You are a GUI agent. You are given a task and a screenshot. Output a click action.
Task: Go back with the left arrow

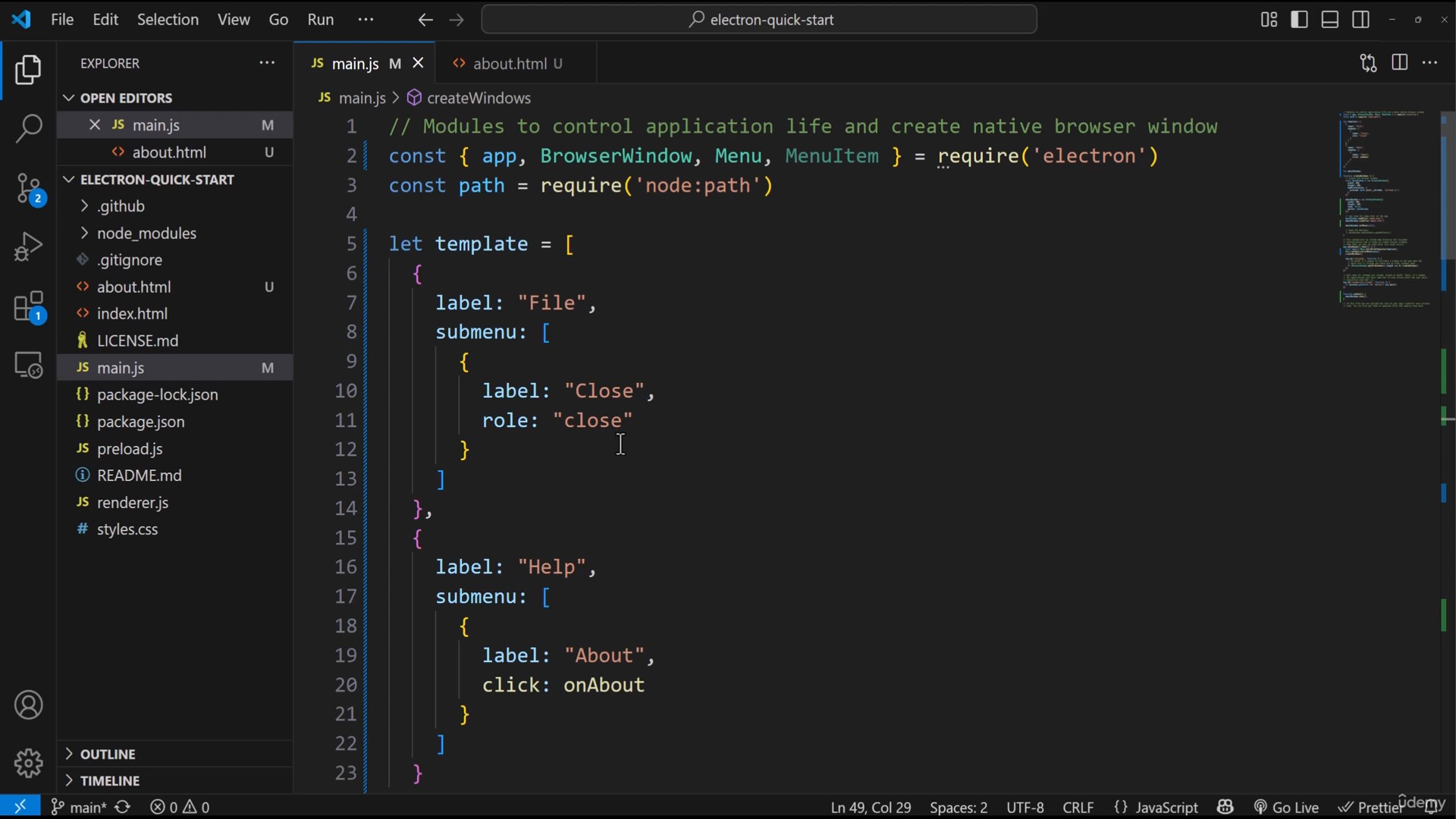point(425,20)
